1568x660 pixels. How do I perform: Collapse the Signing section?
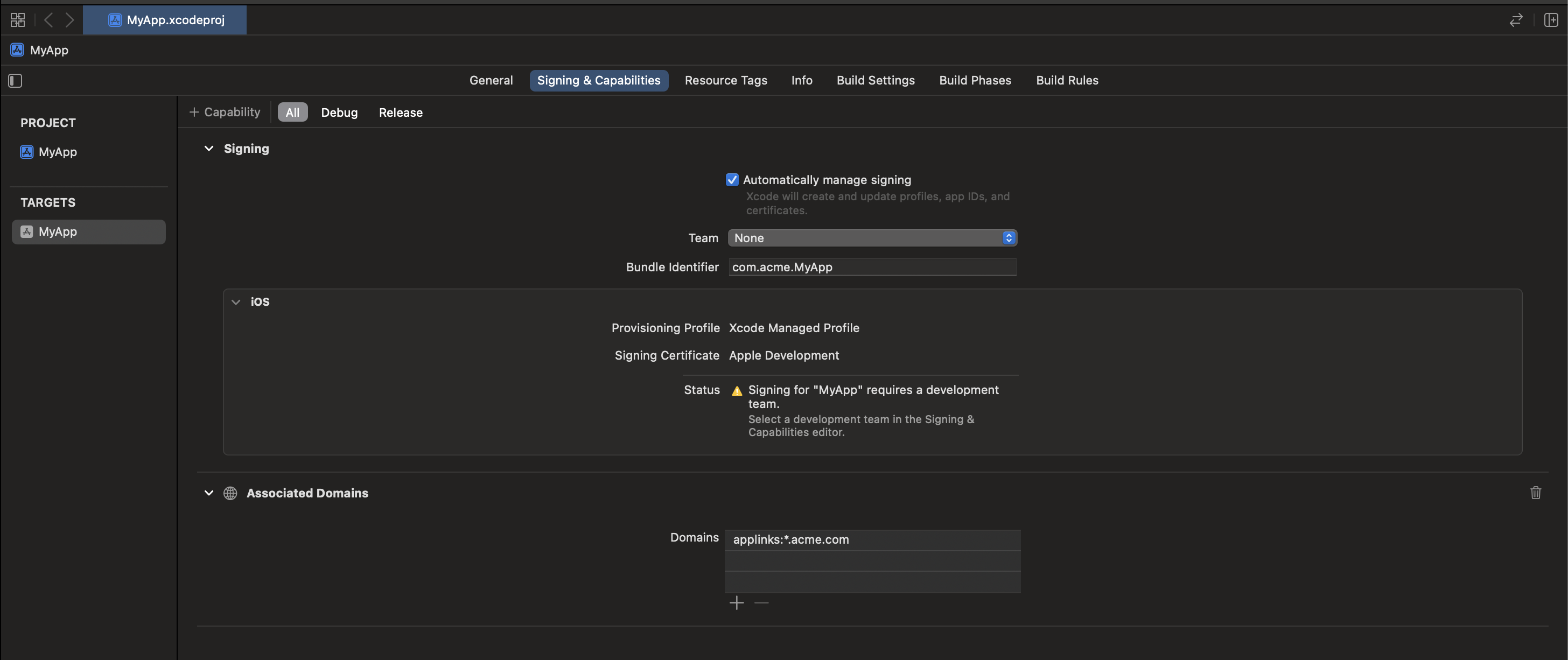(209, 149)
